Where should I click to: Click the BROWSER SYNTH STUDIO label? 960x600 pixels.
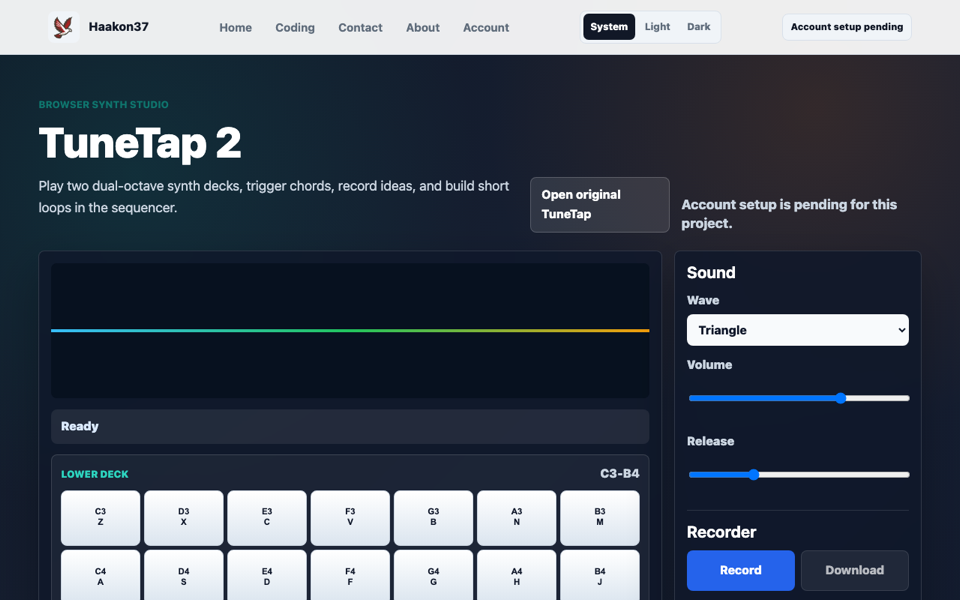coord(103,105)
